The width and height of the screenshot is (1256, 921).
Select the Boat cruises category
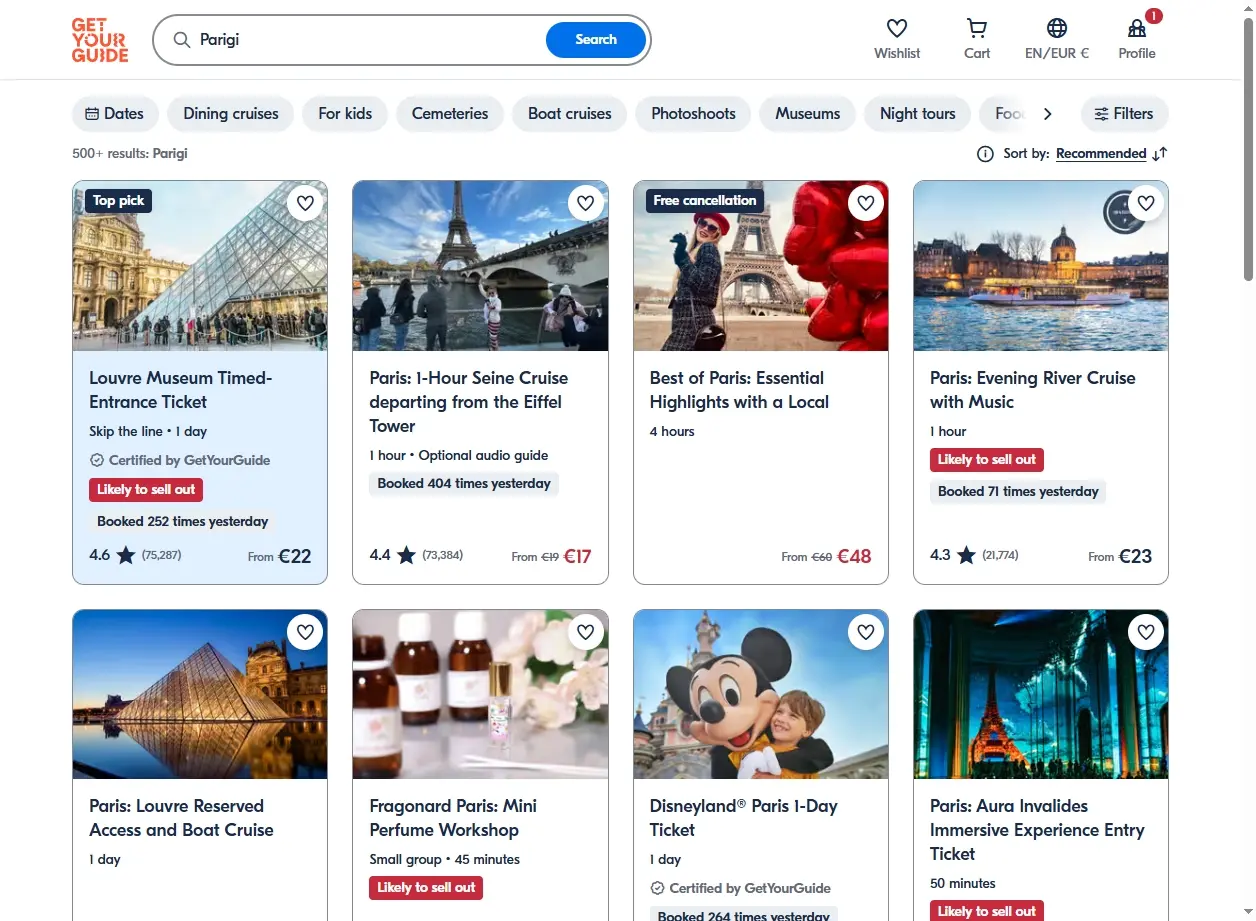pos(570,113)
